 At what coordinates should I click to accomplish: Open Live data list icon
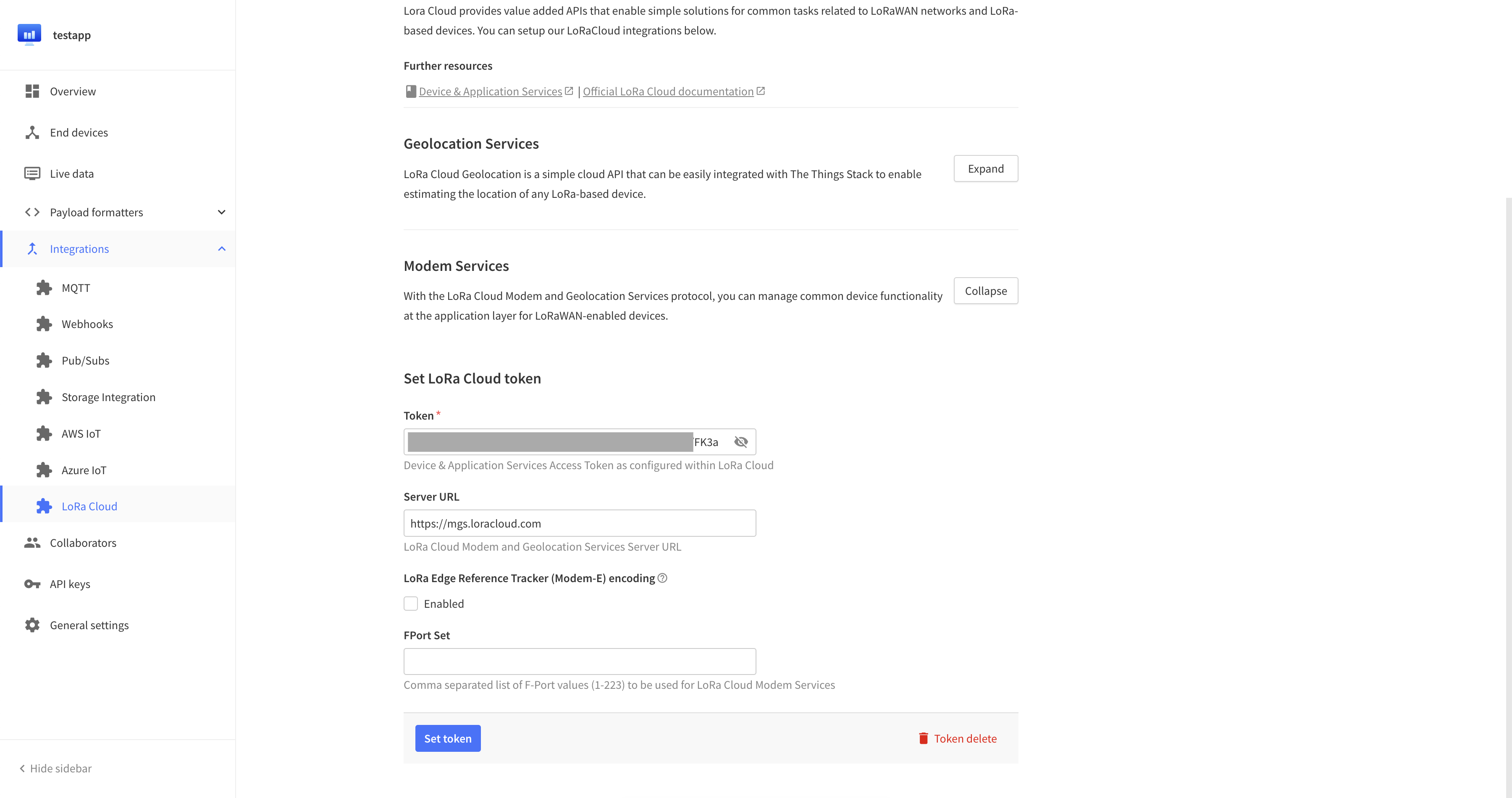[32, 174]
